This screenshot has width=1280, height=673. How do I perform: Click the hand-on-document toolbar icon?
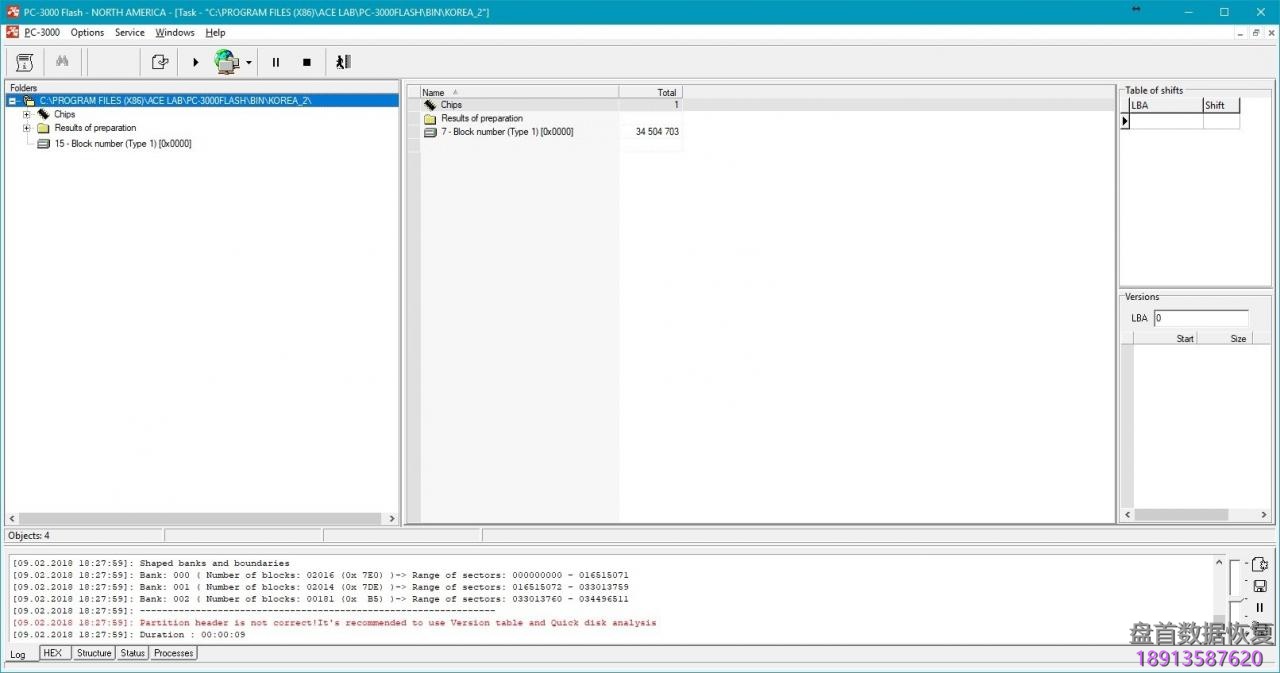point(160,62)
